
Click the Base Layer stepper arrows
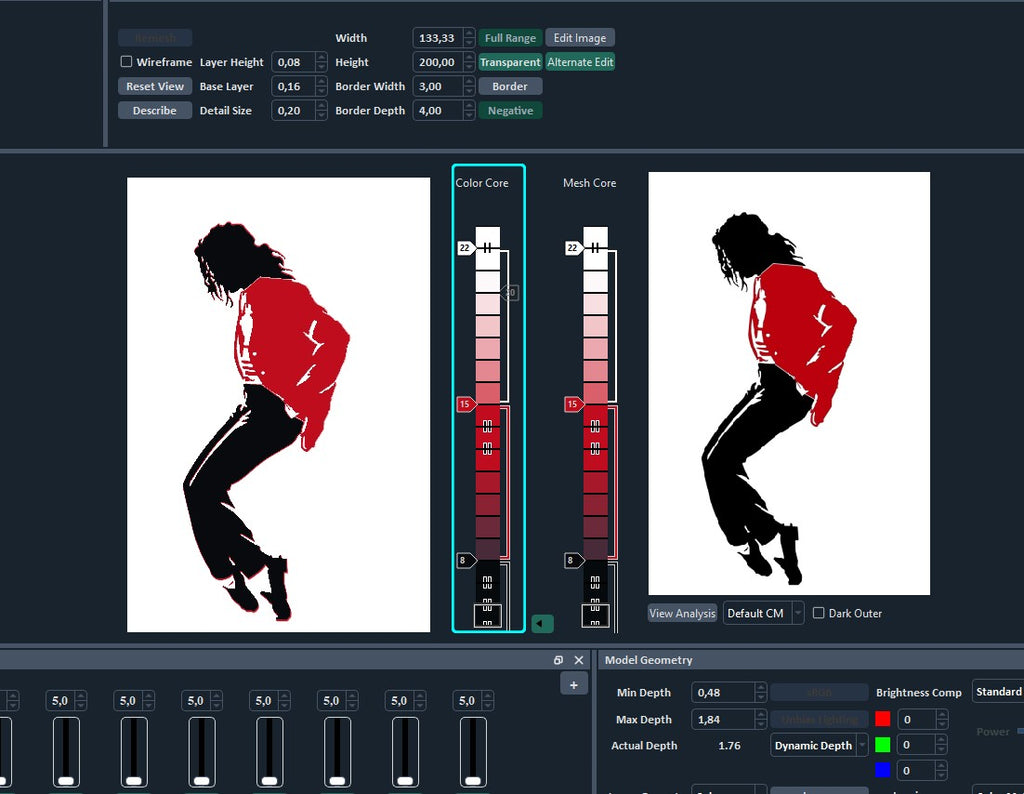[x=321, y=86]
